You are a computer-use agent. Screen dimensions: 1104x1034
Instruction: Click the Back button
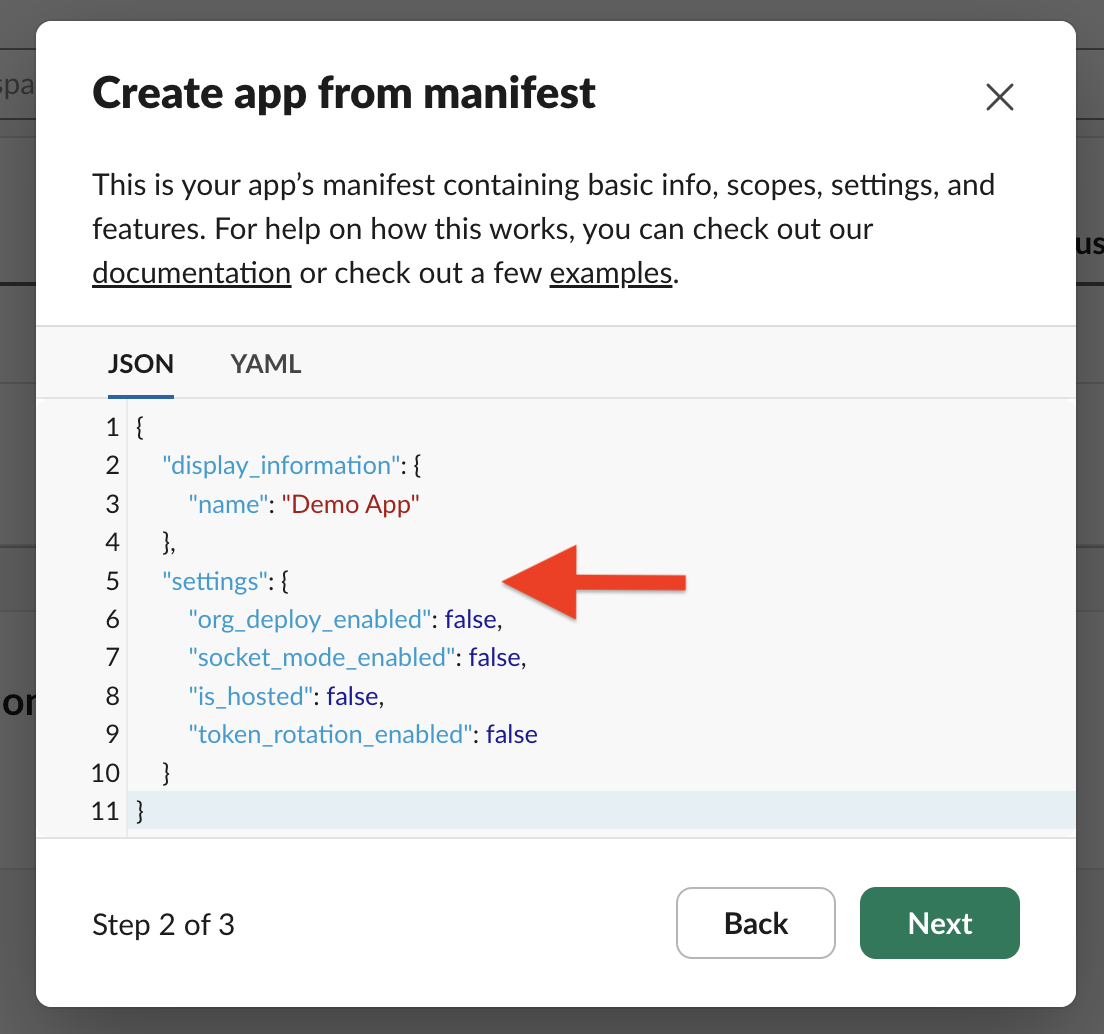coord(755,923)
